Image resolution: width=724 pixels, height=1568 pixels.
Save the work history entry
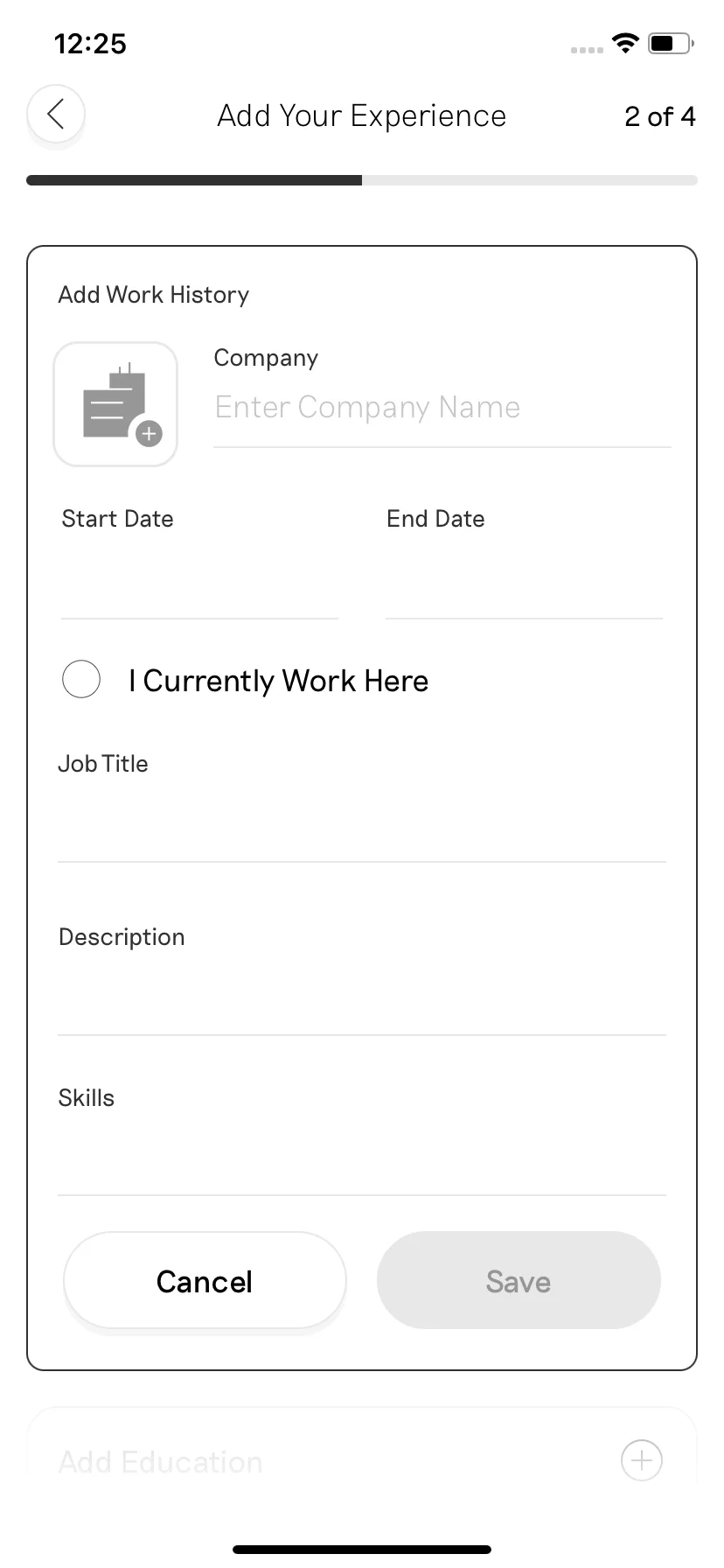519,1281
